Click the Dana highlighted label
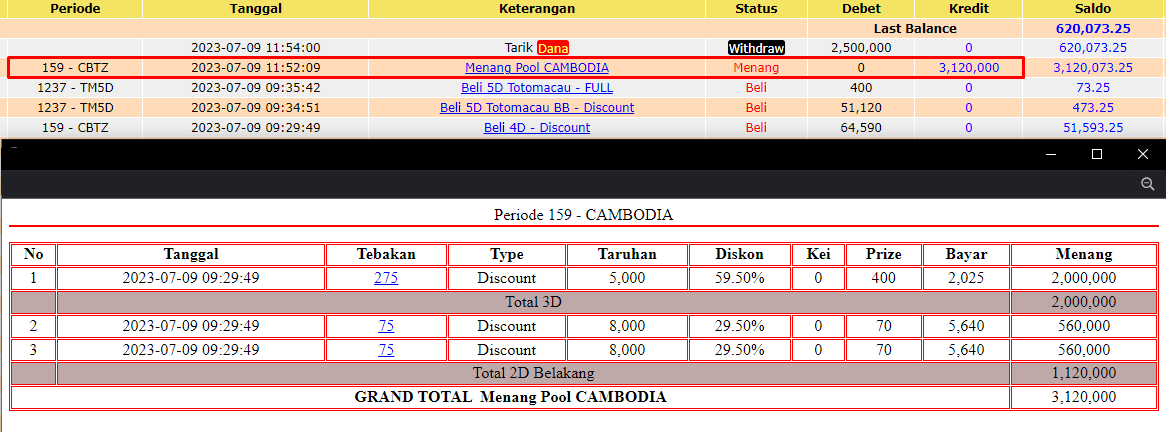 pos(553,48)
